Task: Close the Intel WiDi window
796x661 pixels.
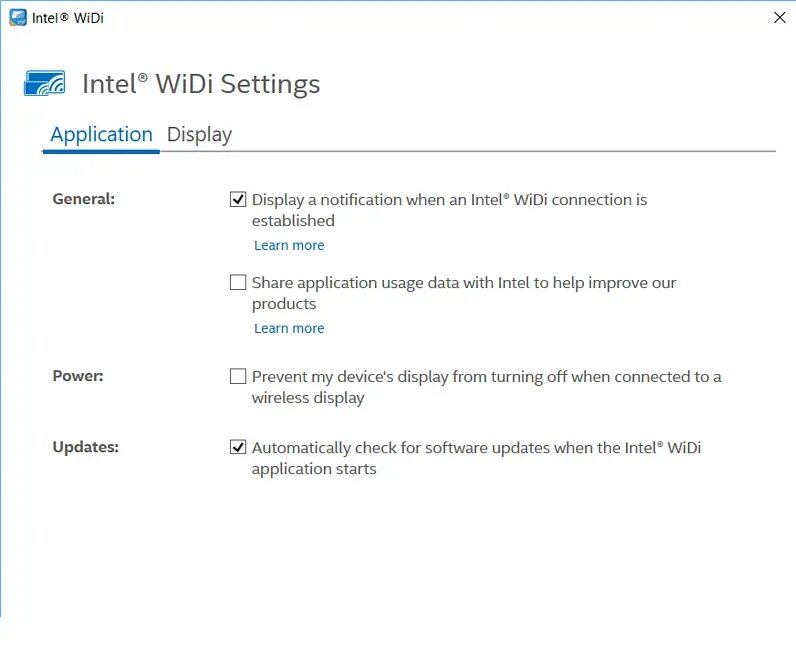Action: tap(780, 17)
